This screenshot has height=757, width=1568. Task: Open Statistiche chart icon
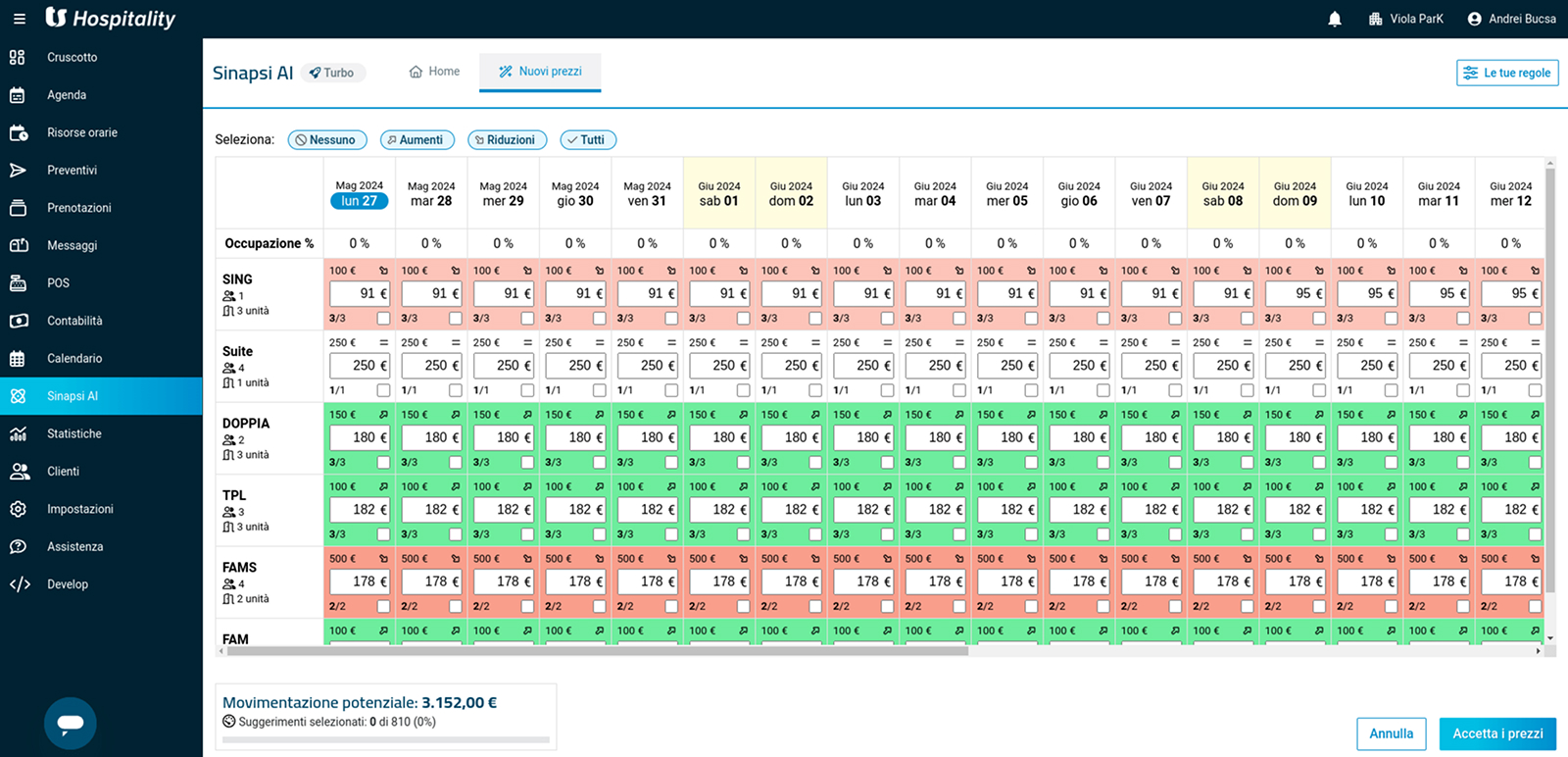coord(18,433)
